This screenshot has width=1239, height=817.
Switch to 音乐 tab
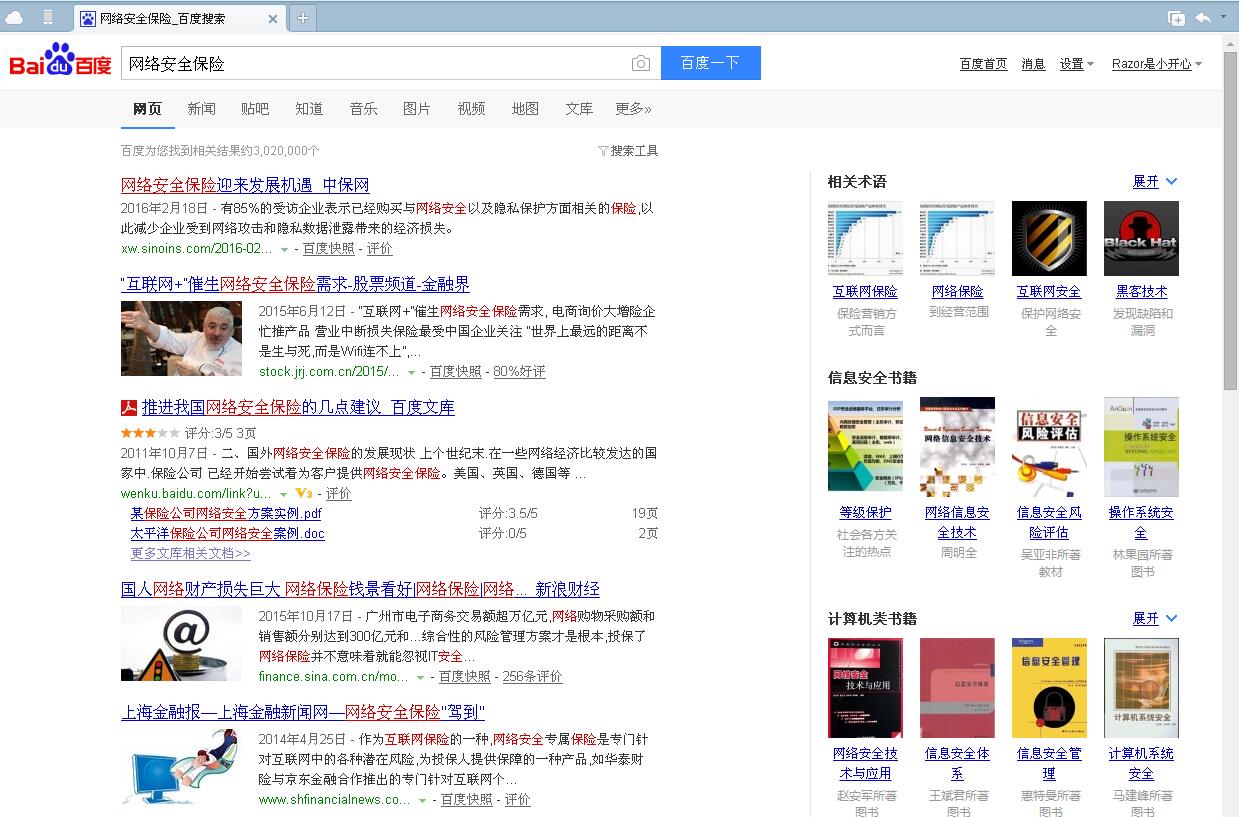(x=363, y=108)
